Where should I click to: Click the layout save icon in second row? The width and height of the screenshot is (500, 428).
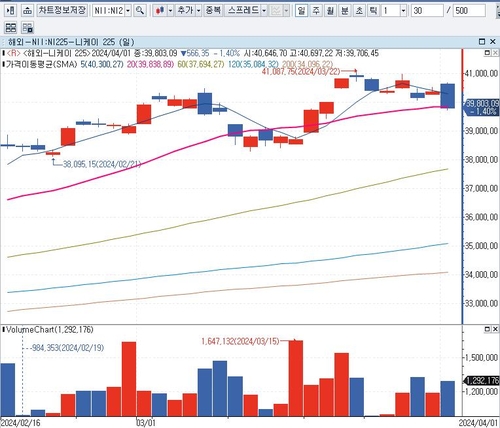pyautogui.click(x=27, y=27)
